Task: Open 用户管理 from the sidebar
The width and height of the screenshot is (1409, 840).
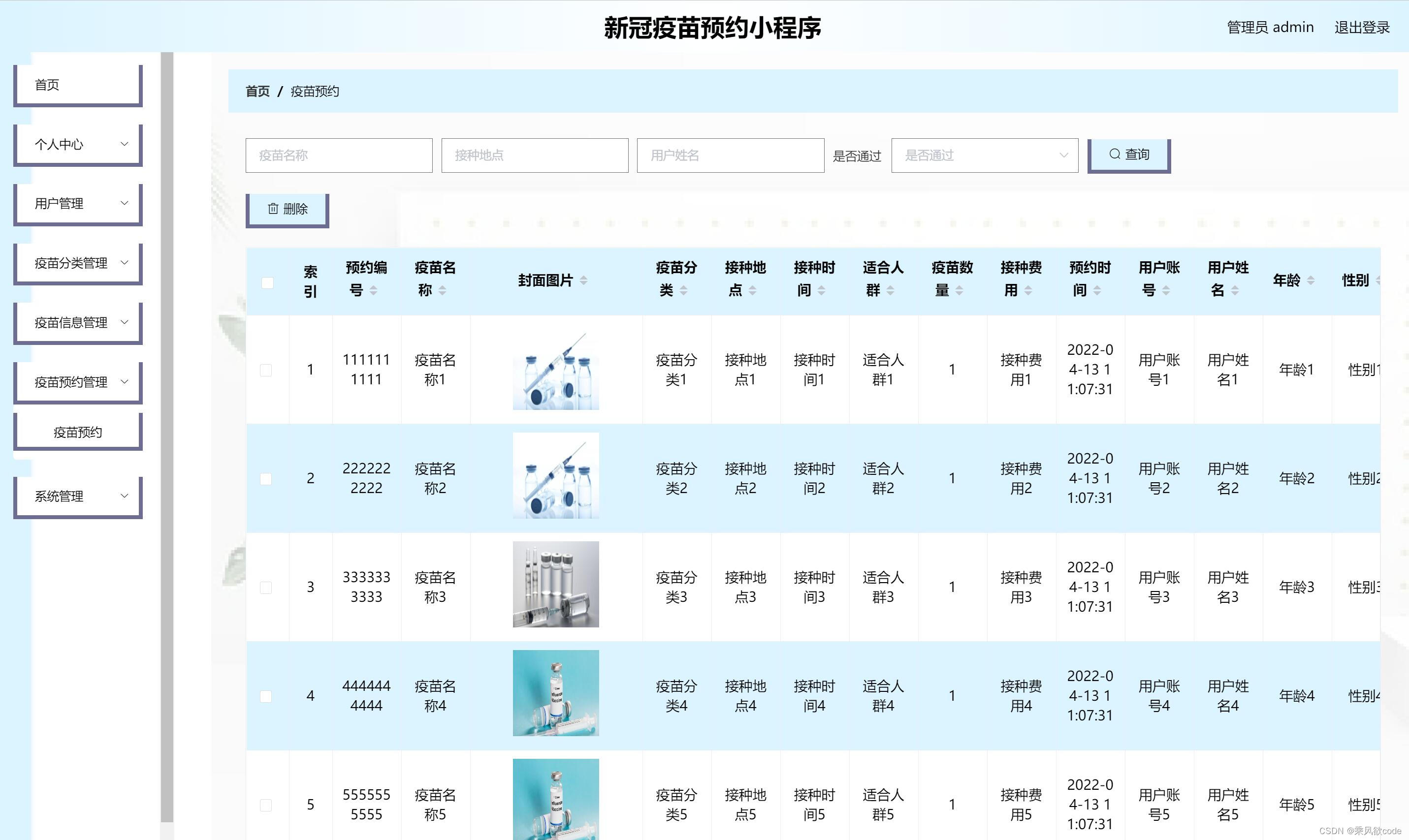Action: coord(78,203)
